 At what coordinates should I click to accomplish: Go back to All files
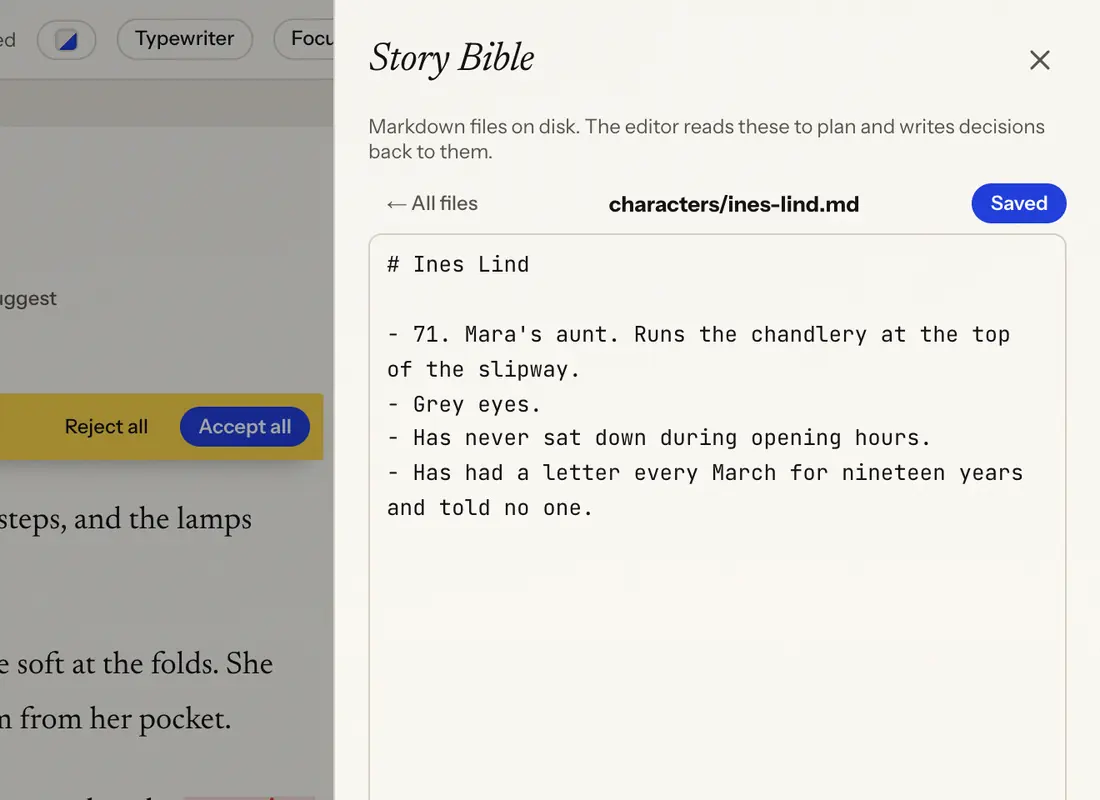pyautogui.click(x=432, y=204)
